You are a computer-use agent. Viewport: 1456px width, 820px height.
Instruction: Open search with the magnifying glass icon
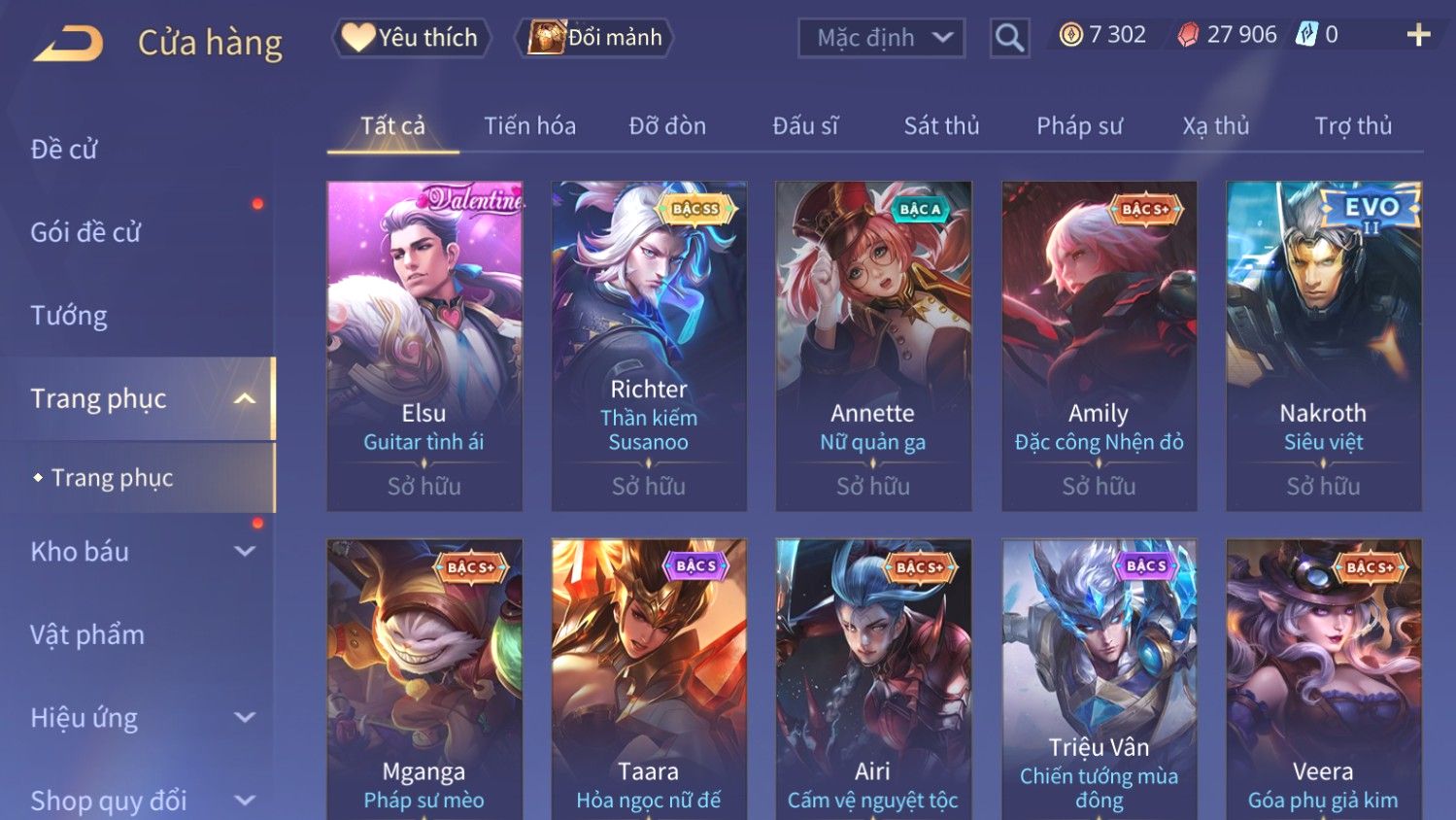pos(1009,38)
